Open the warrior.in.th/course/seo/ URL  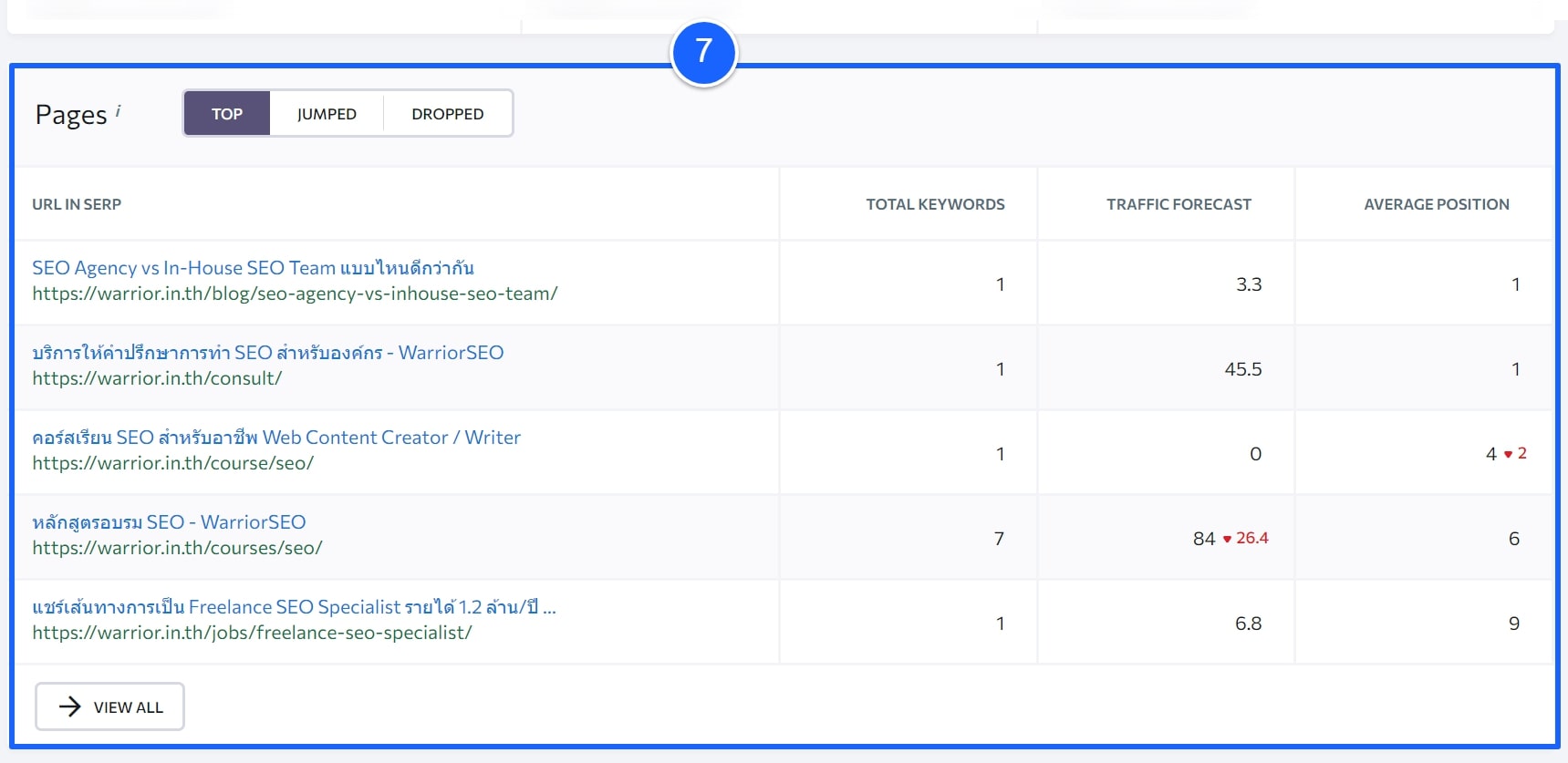pos(173,463)
